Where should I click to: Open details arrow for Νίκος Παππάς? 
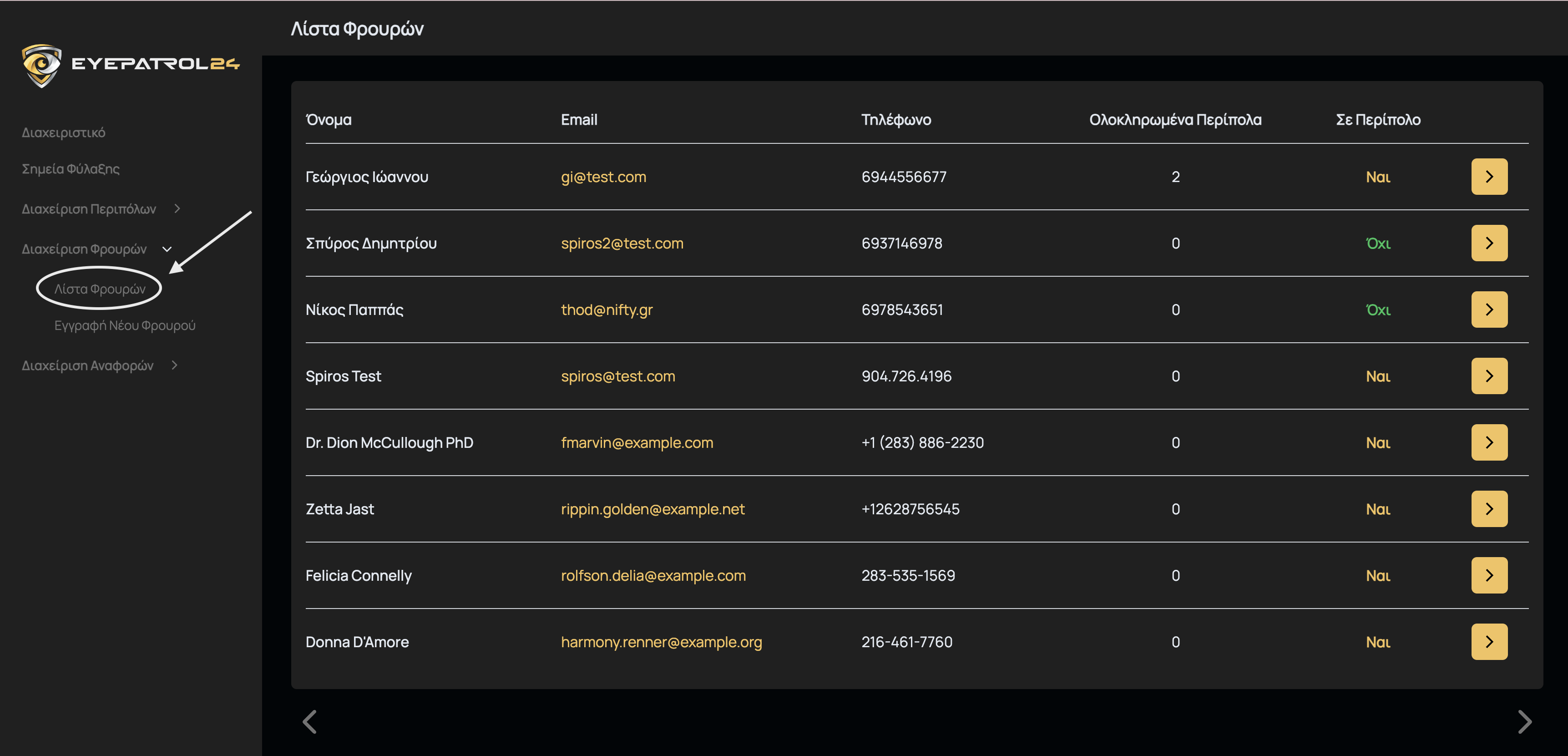click(x=1489, y=309)
